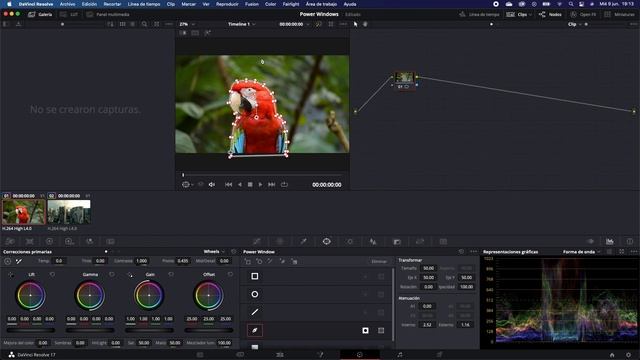Viewport: 640px width, 360px height.
Task: Reset the Lift color wheel
Action: tap(52, 275)
